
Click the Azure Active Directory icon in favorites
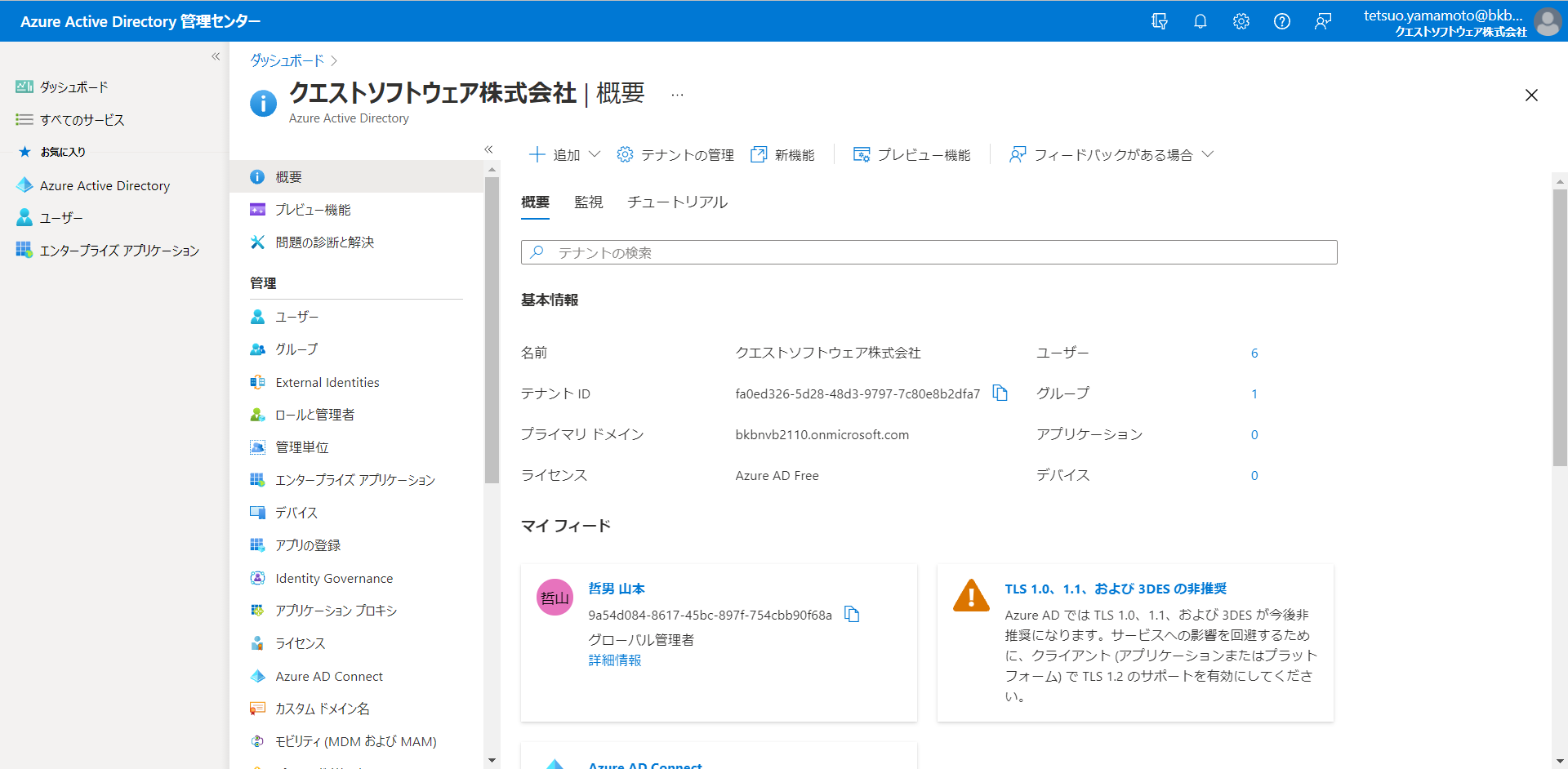coord(24,185)
